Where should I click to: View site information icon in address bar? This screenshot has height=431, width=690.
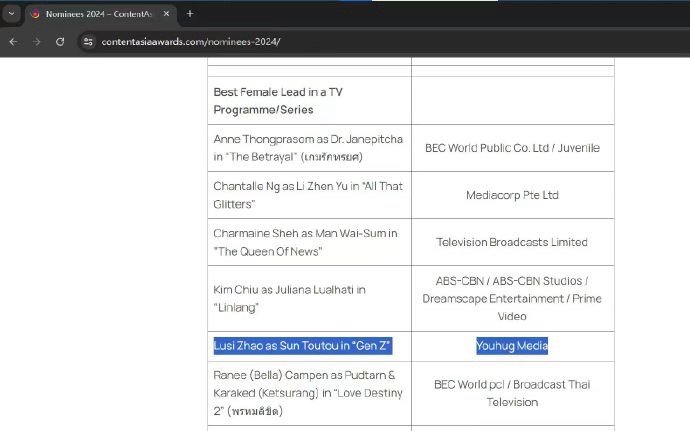click(x=88, y=41)
